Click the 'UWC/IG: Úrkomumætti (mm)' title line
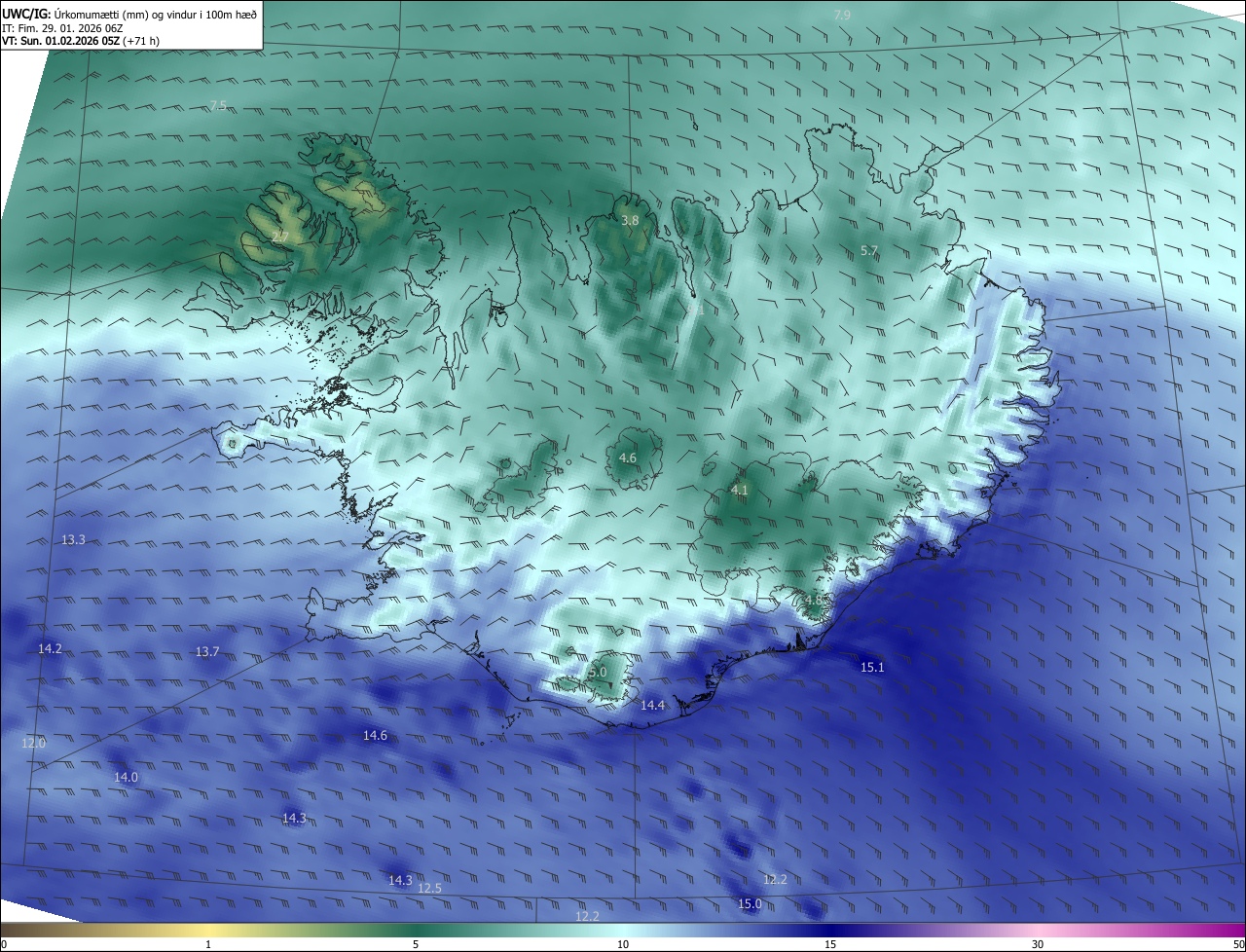Image resolution: width=1246 pixels, height=952 pixels. 129,14
